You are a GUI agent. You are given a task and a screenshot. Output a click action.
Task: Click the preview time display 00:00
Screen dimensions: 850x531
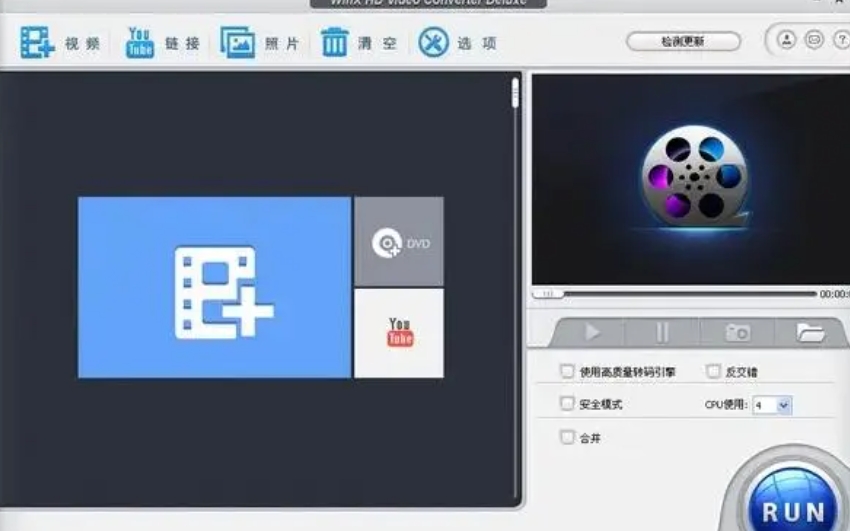pos(835,294)
